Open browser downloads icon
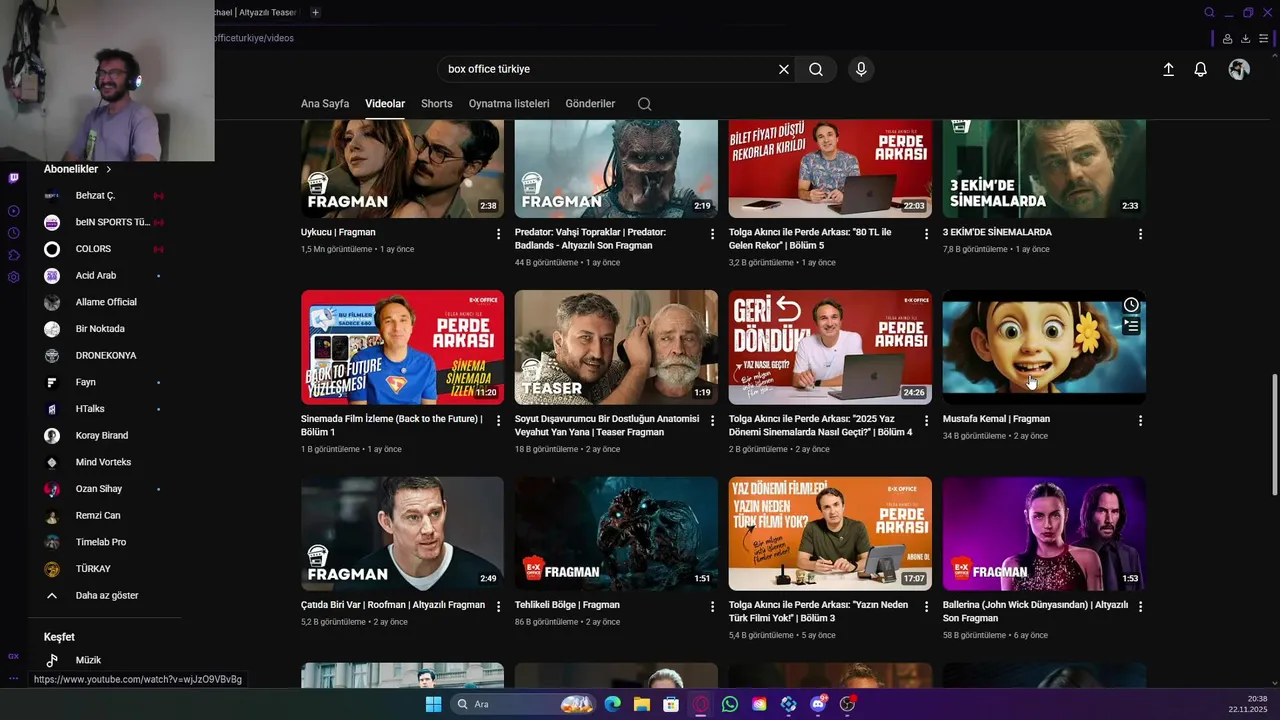1280x720 pixels. click(x=1245, y=38)
